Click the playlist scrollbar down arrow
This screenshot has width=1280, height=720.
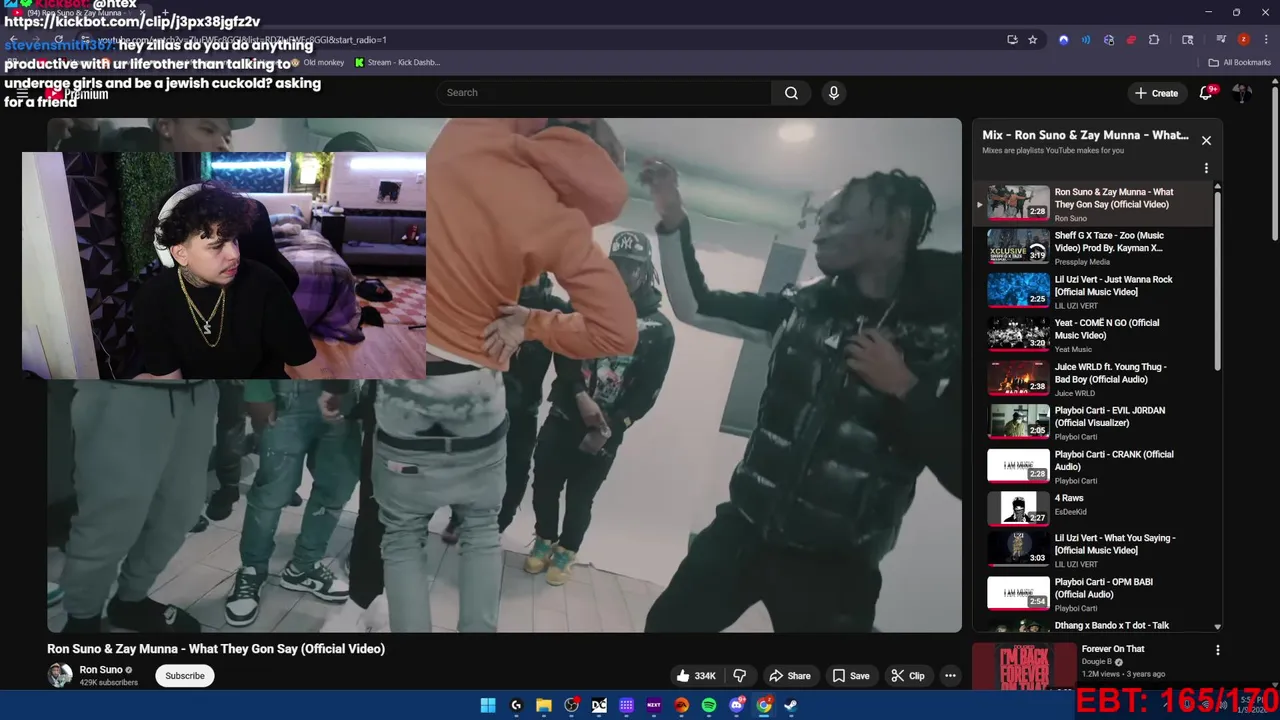click(1217, 627)
